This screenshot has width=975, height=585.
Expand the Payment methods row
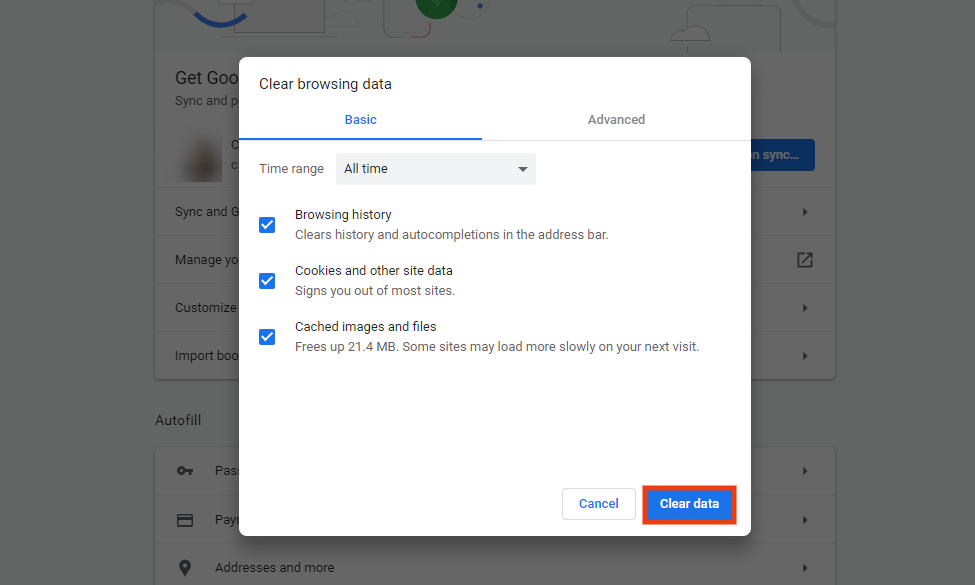(807, 519)
